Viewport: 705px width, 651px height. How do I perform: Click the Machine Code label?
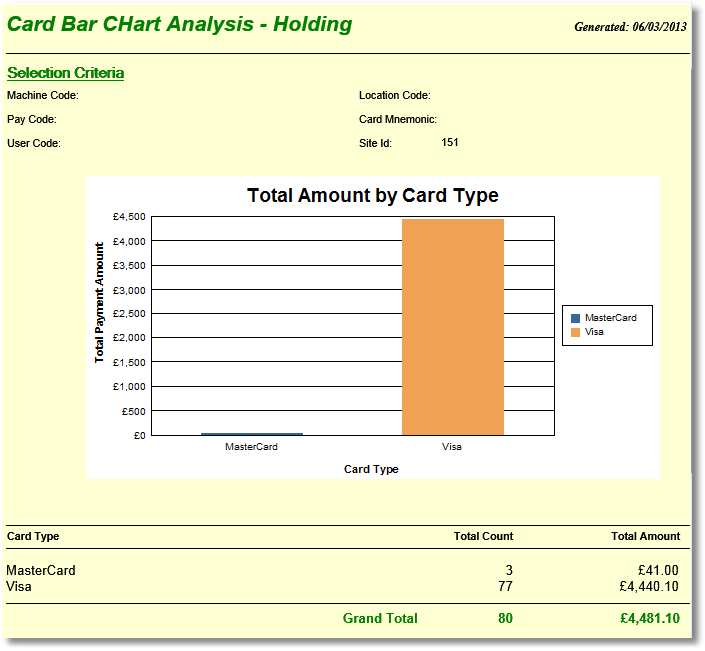click(x=43, y=96)
